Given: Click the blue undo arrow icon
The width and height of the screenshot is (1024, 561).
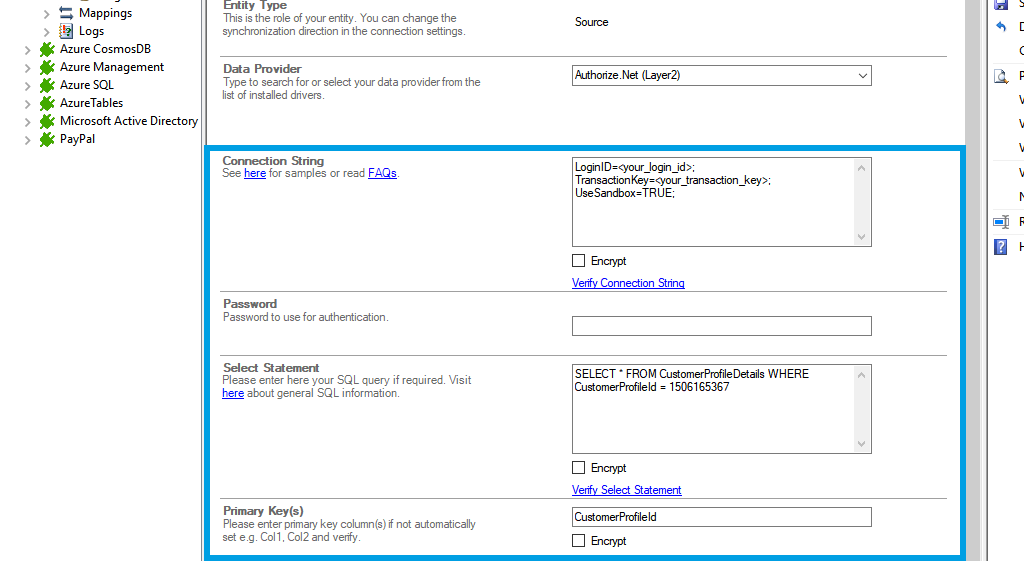Looking at the screenshot, I should pos(1001,27).
